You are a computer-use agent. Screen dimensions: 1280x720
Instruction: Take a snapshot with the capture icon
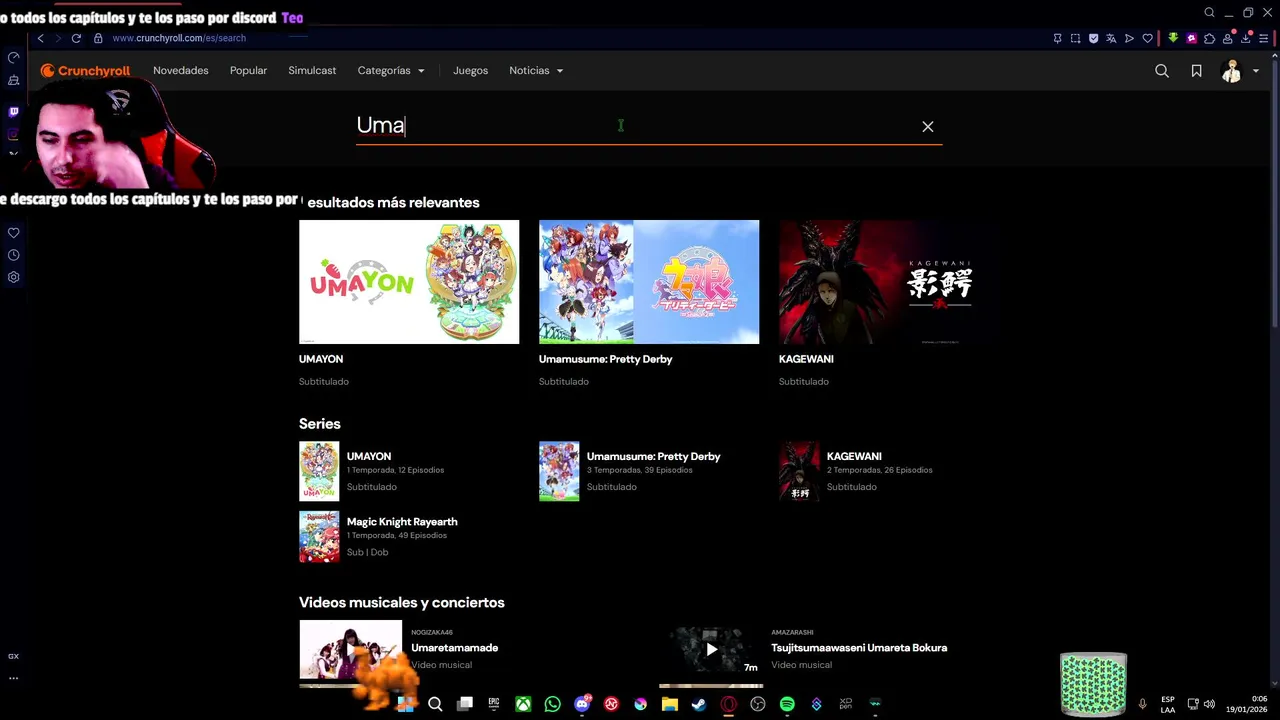(x=1075, y=38)
